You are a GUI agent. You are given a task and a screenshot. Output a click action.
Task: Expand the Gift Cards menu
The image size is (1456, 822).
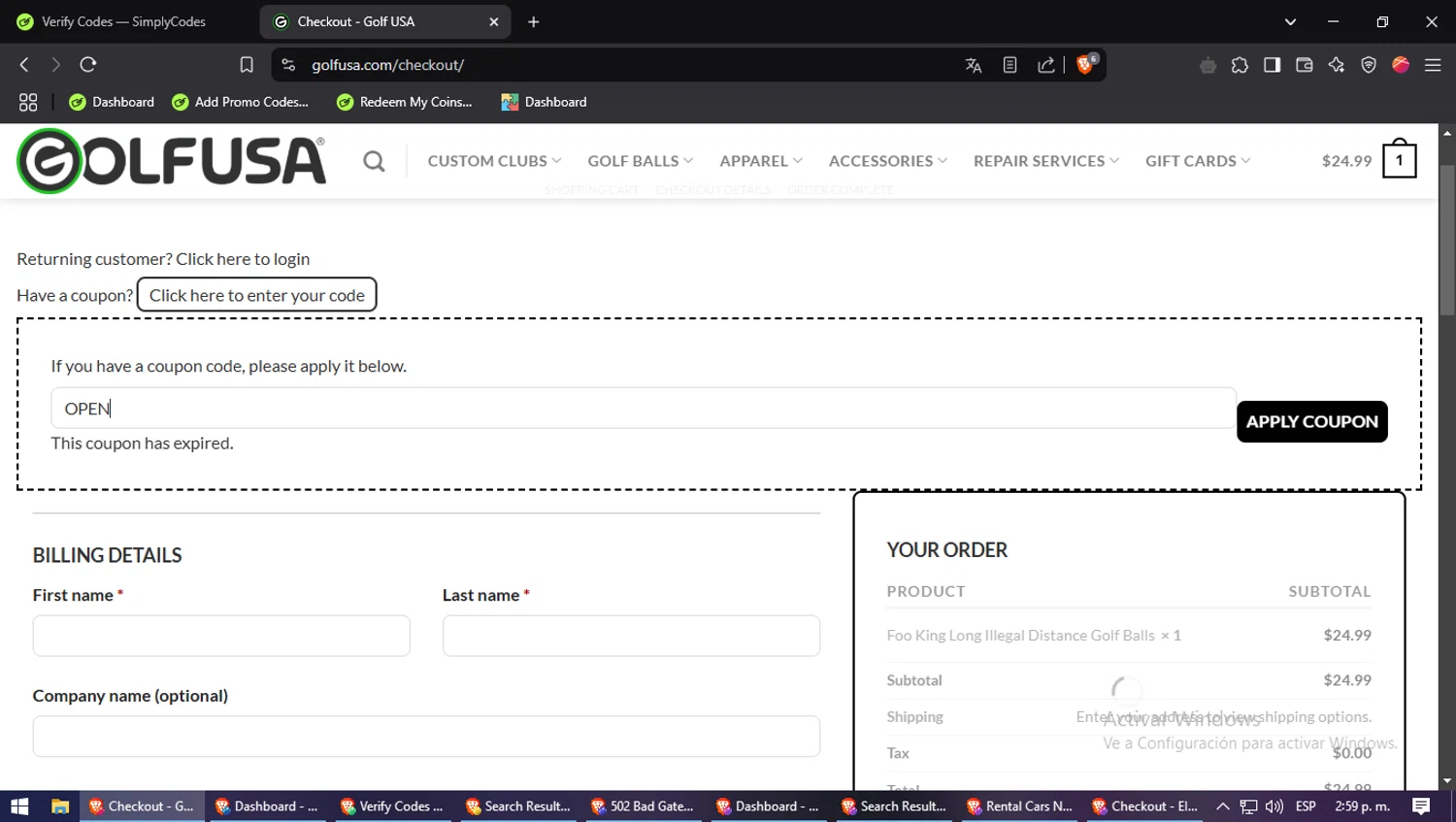[1197, 161]
